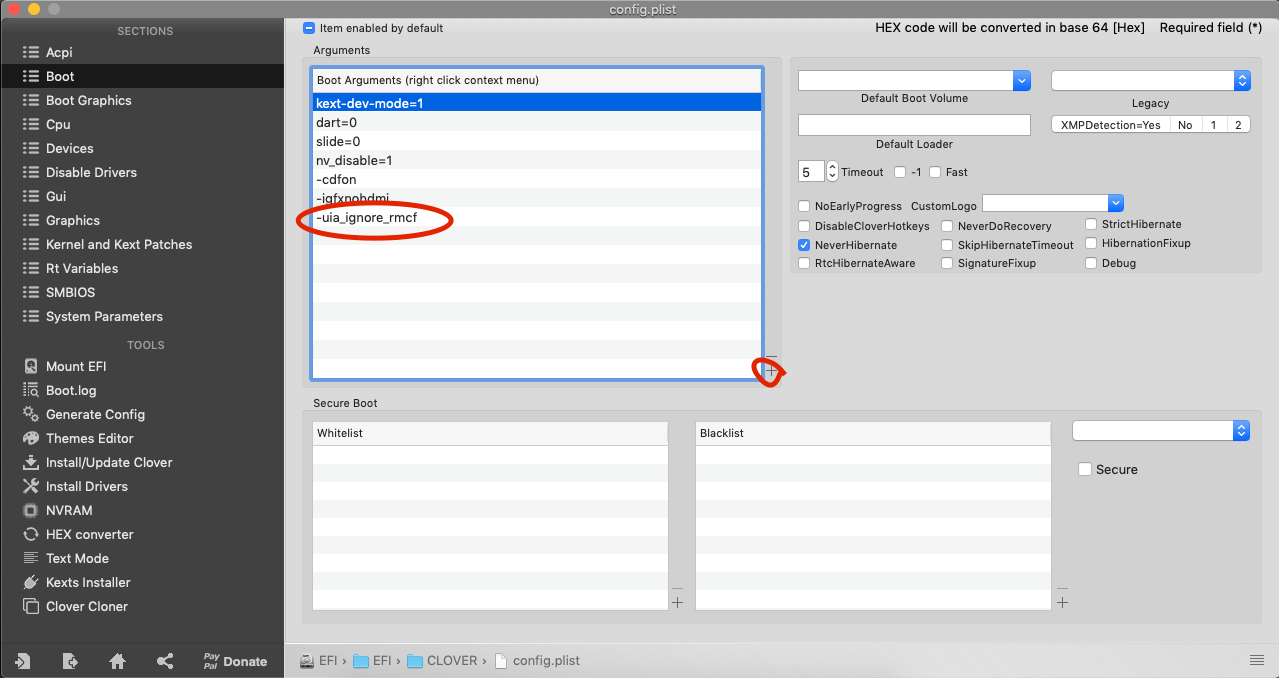
Task: Open the HEX converter icon
Action: (31, 534)
